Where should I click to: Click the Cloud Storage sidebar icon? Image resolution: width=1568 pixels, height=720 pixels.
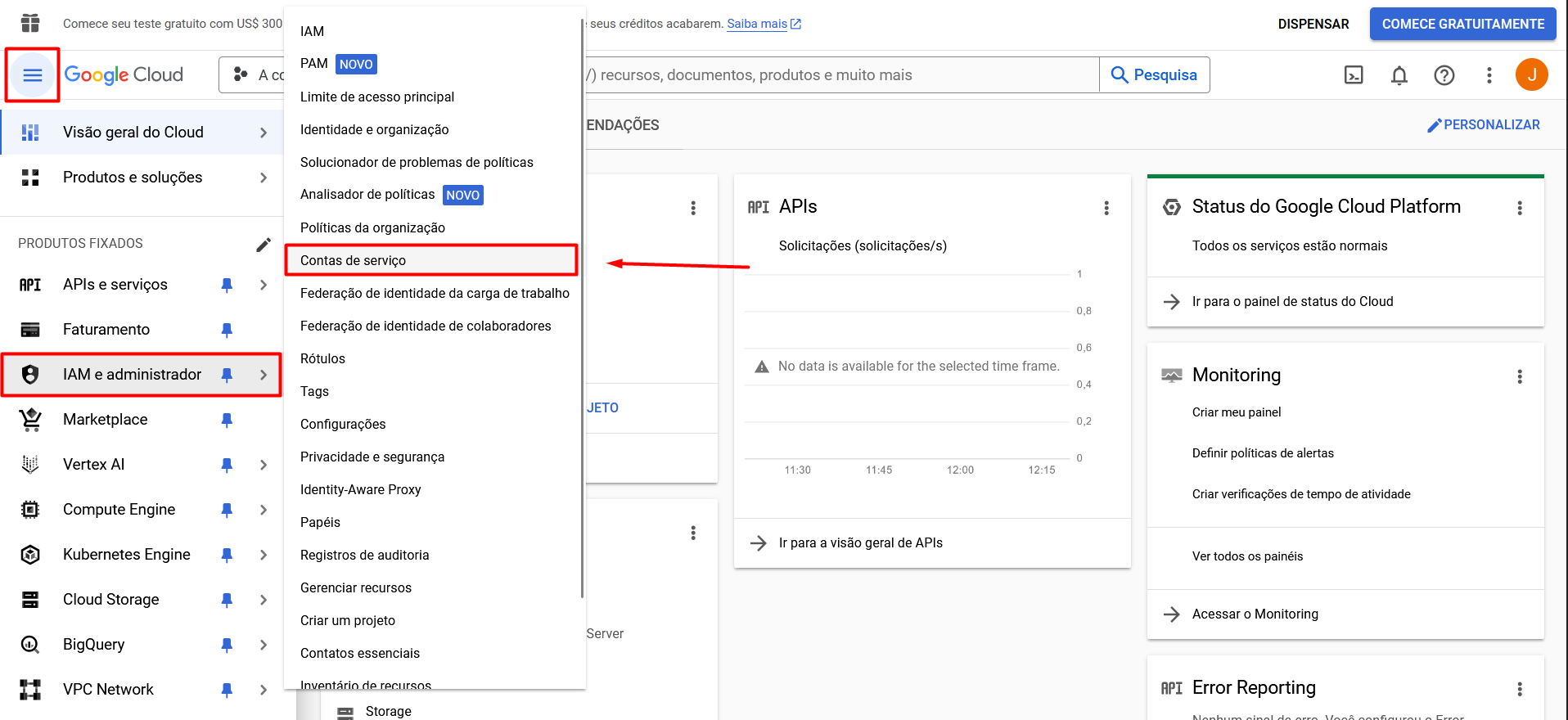click(x=30, y=600)
